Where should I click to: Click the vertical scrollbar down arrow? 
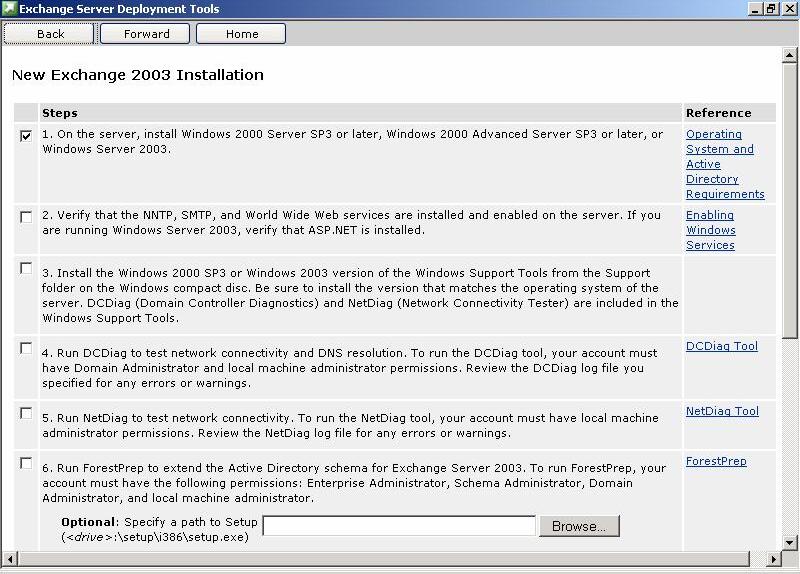[x=789, y=542]
